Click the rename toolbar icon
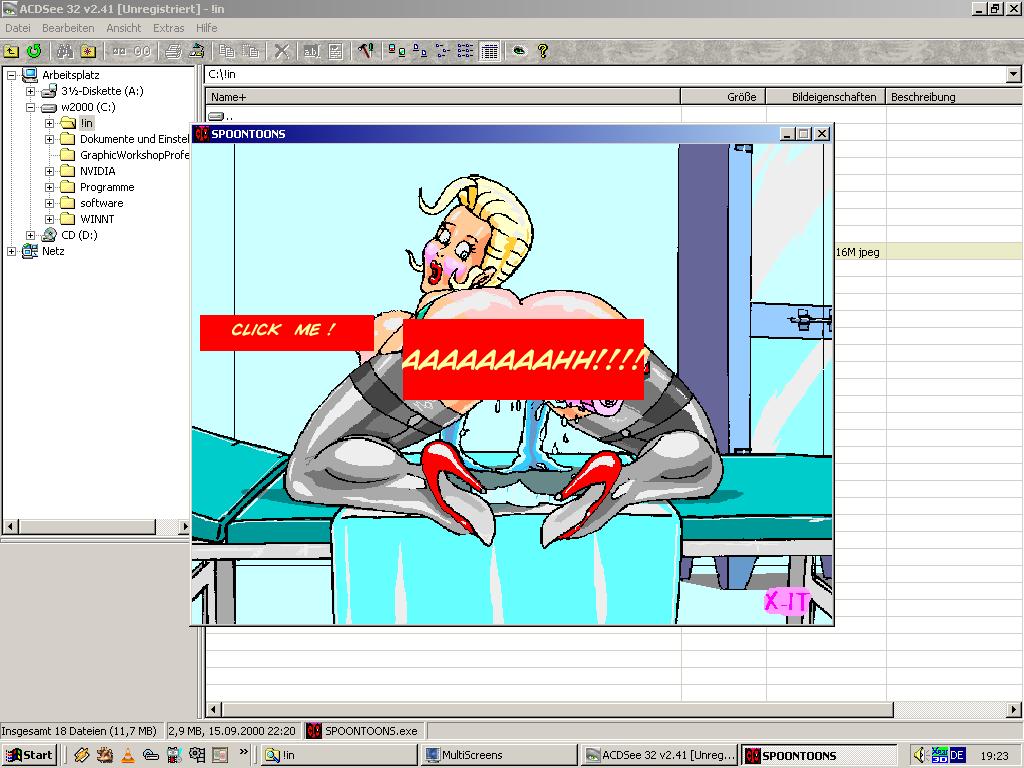 pyautogui.click(x=312, y=51)
